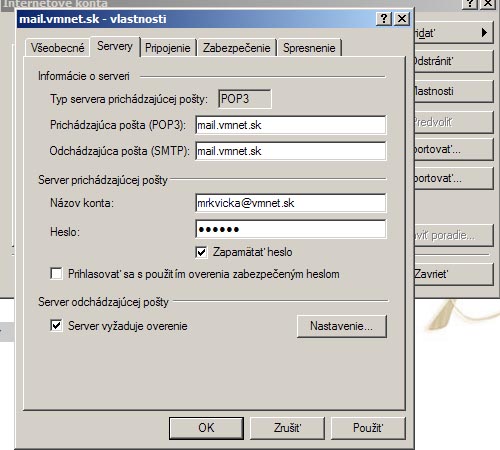Click the Prichádzajúca pošta (POP3) field
Image resolution: width=500 pixels, height=450 pixels.
[x=291, y=125]
